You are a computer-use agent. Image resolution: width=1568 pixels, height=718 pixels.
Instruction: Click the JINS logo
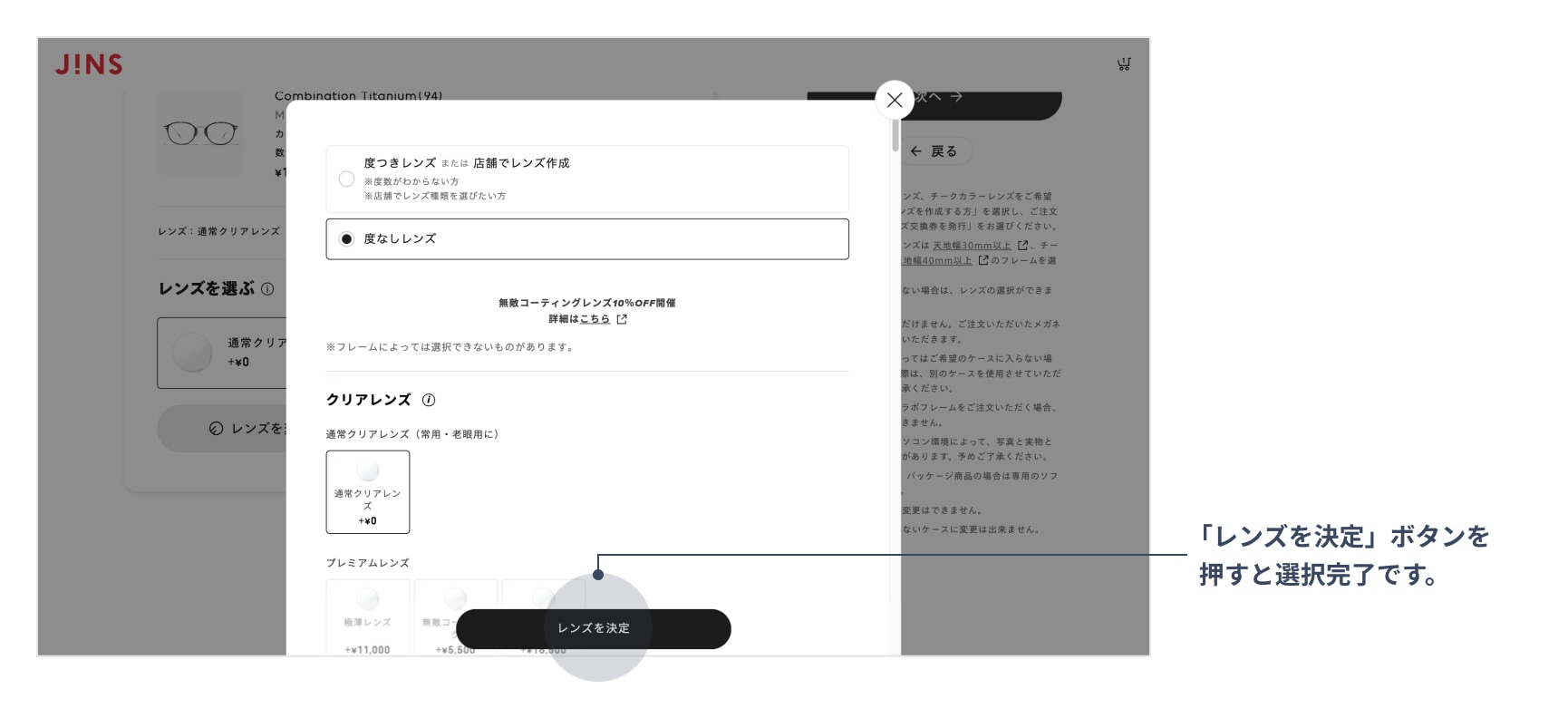89,64
